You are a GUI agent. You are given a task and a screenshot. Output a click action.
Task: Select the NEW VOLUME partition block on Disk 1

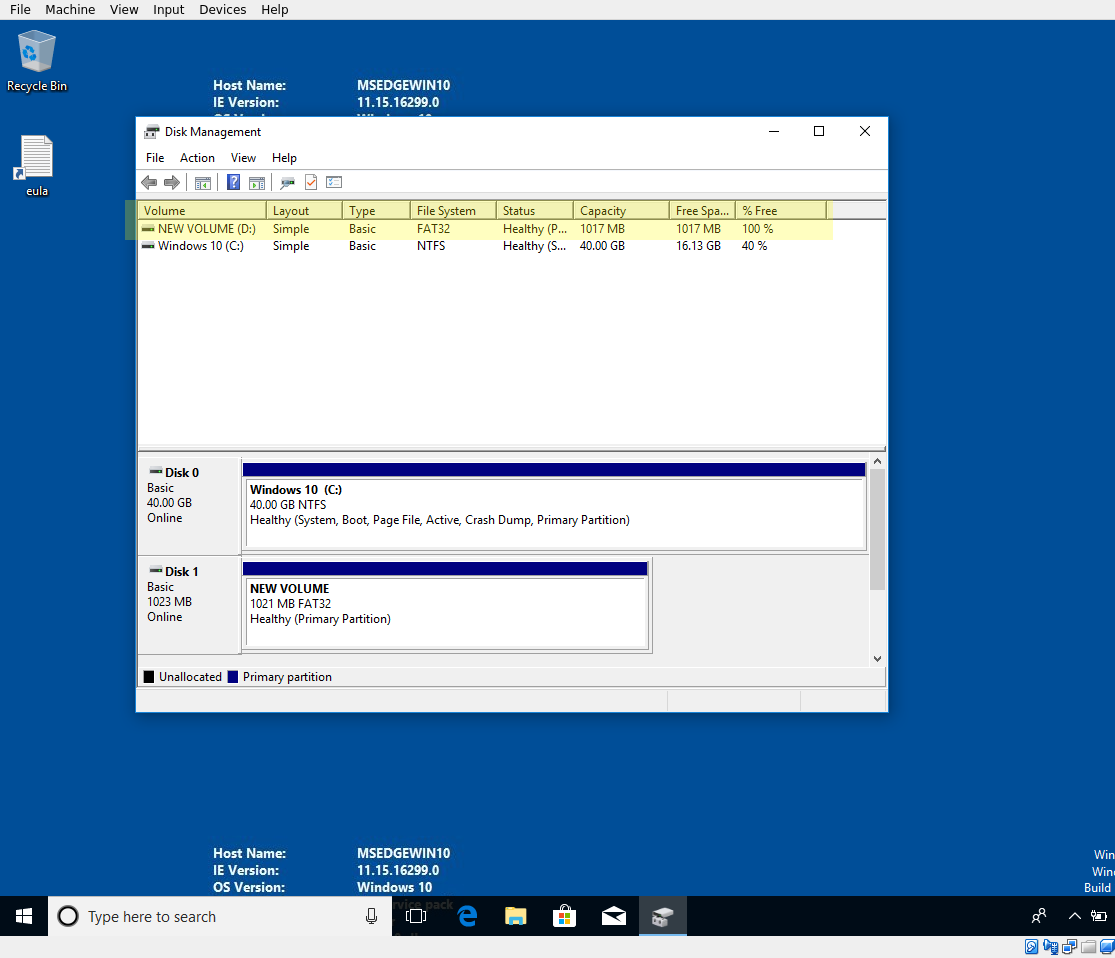(x=445, y=605)
